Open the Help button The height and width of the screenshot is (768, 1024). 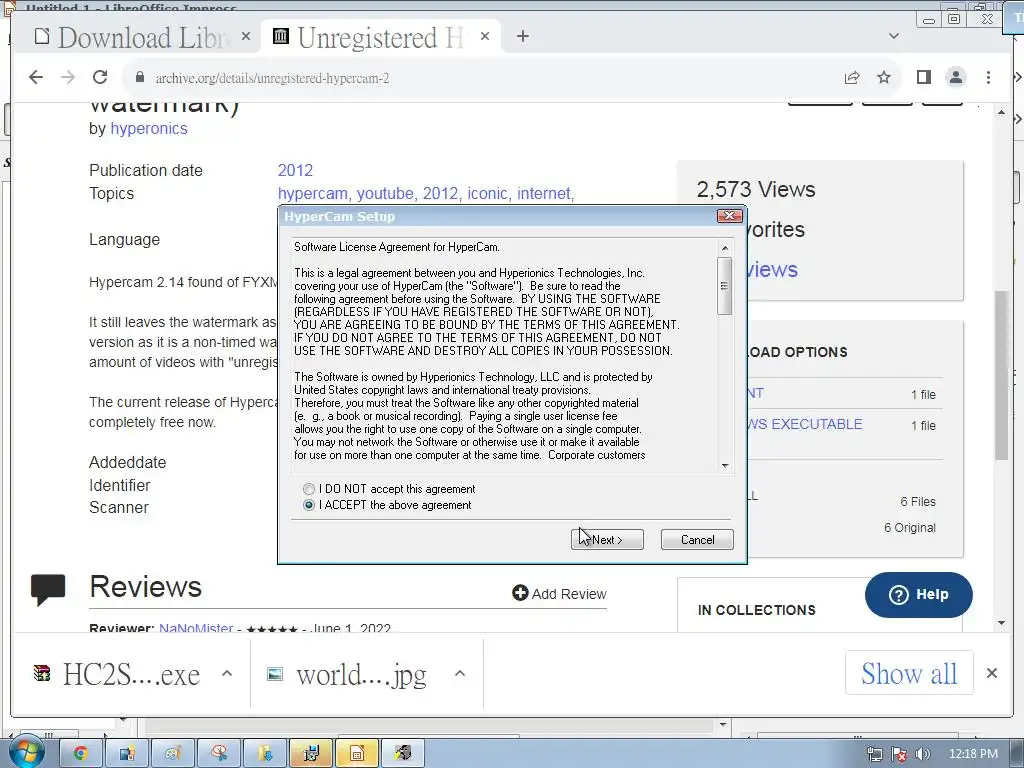click(x=918, y=594)
